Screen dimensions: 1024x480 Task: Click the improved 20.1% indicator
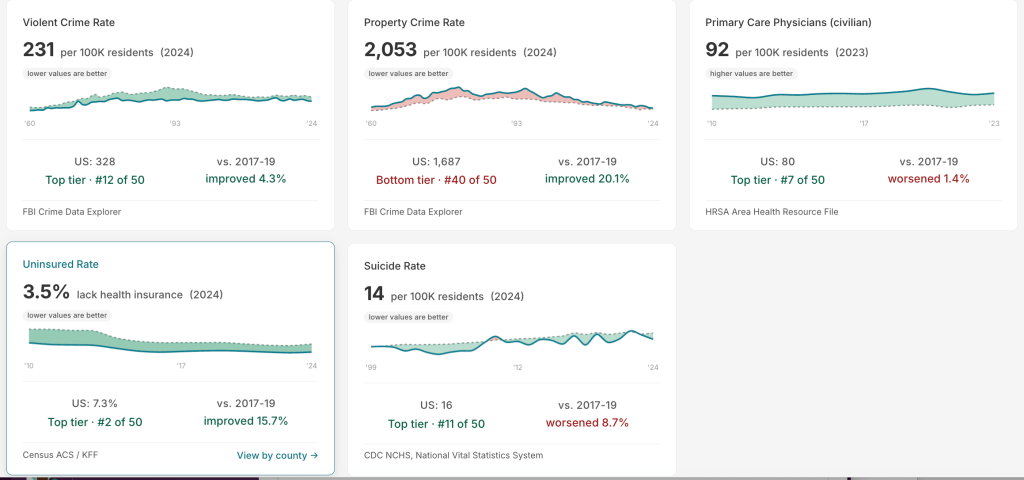(587, 178)
